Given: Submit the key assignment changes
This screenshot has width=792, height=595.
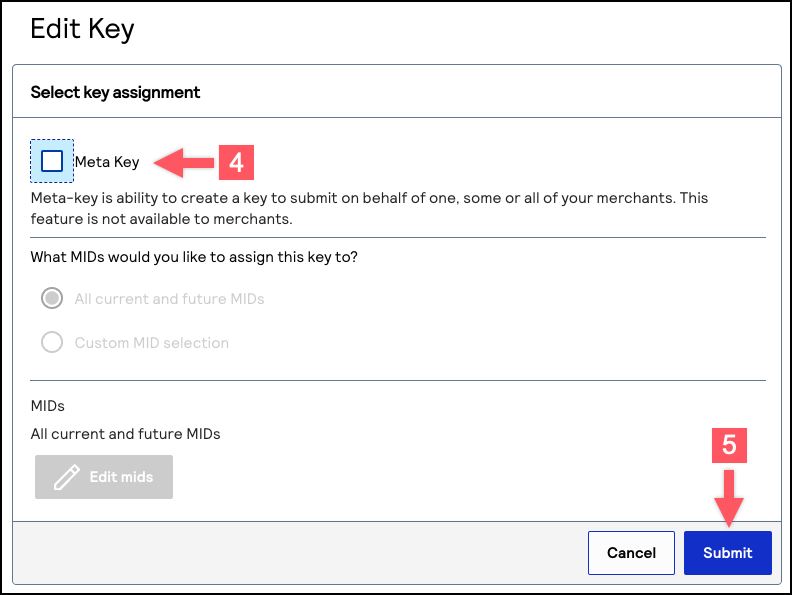Looking at the screenshot, I should (x=727, y=553).
